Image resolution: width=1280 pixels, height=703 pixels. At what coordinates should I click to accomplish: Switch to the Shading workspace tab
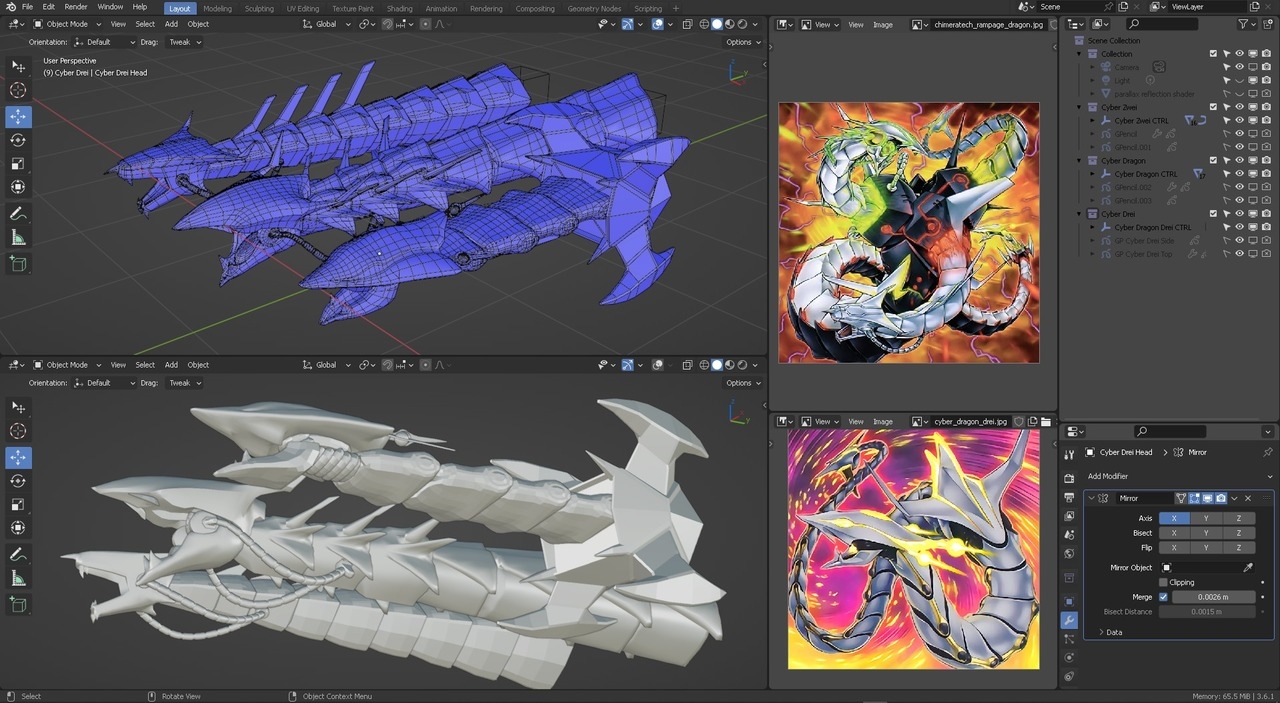(x=399, y=8)
